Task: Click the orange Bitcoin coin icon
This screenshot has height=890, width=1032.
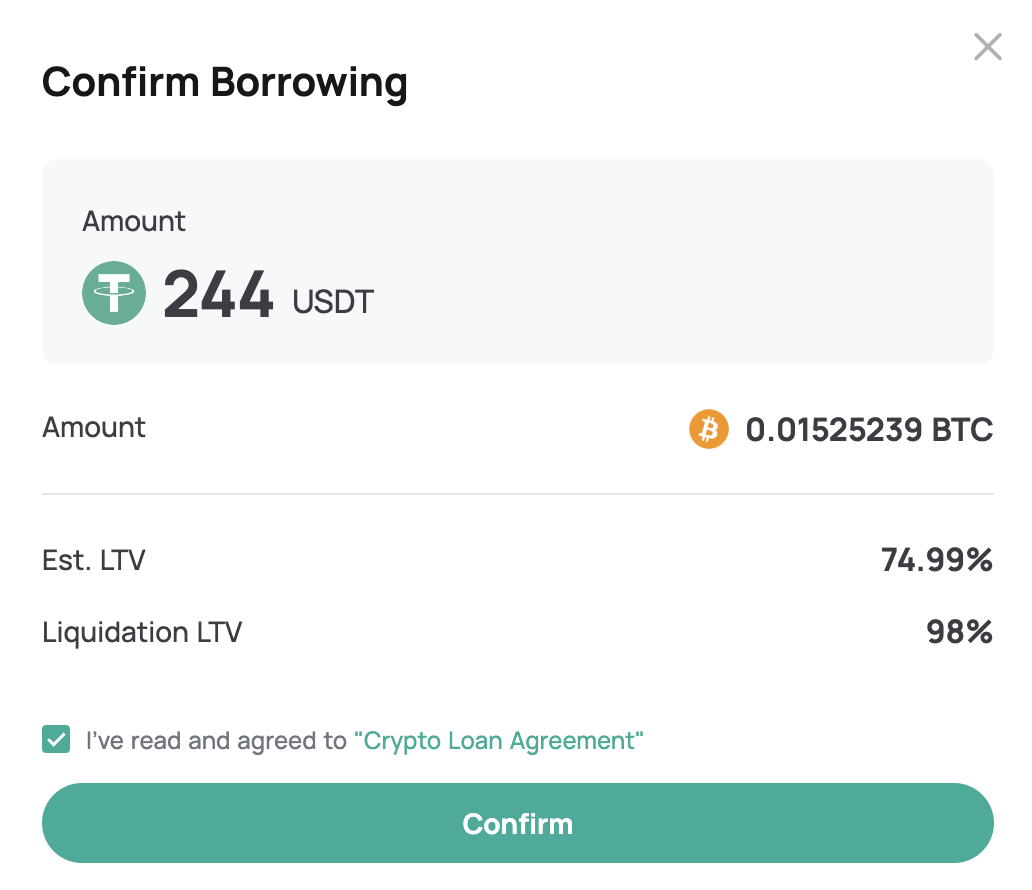Action: point(709,429)
